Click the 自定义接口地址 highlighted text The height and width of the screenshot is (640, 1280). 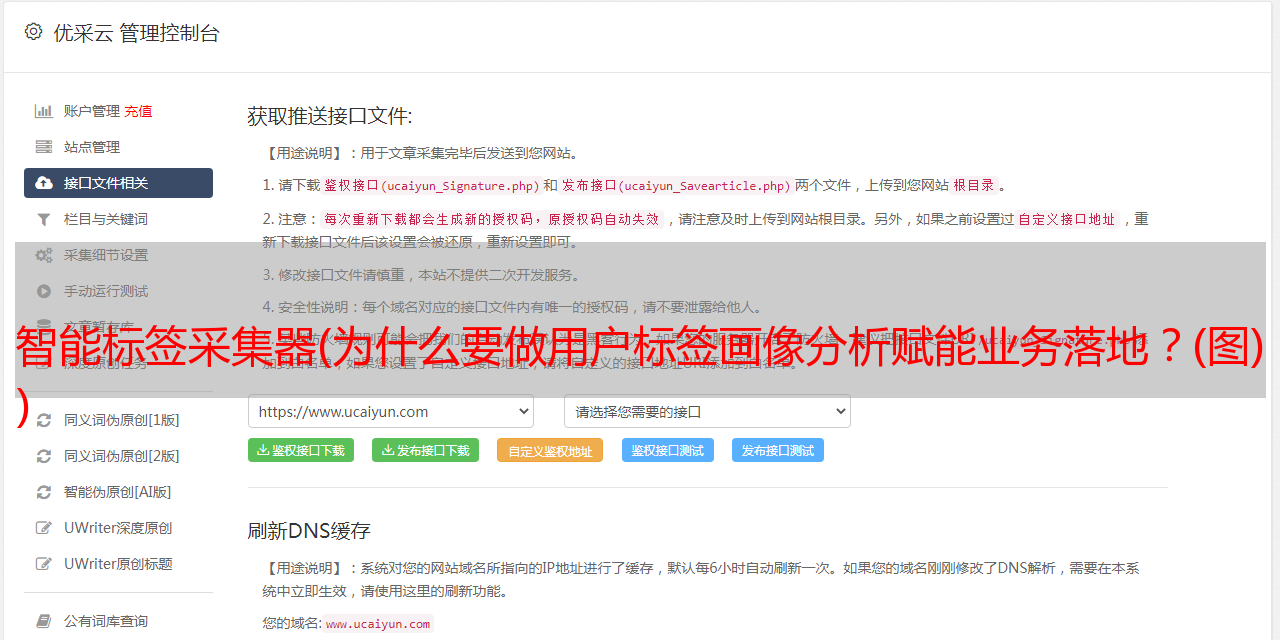[x=1067, y=219]
